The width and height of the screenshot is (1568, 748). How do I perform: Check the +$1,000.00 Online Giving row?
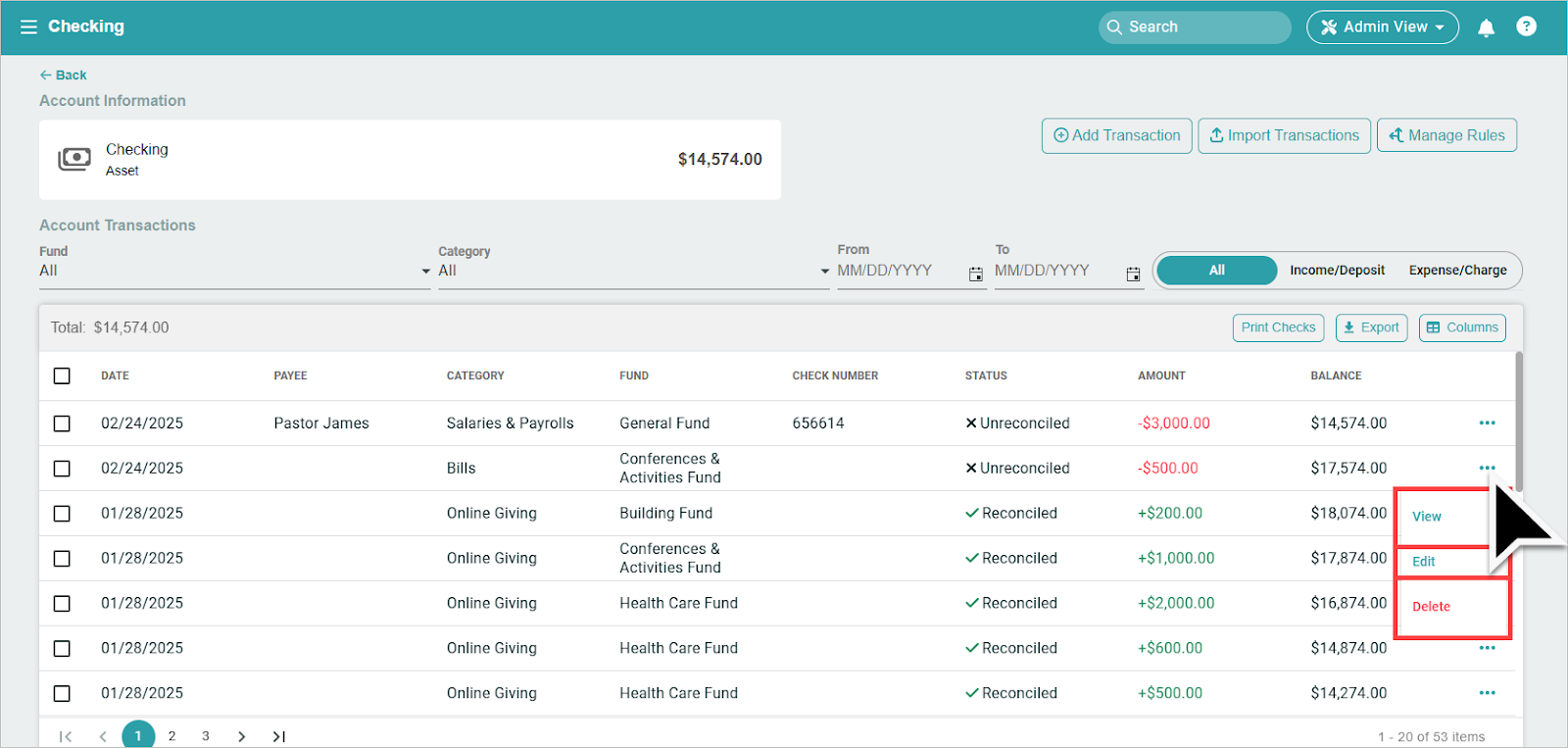click(62, 559)
